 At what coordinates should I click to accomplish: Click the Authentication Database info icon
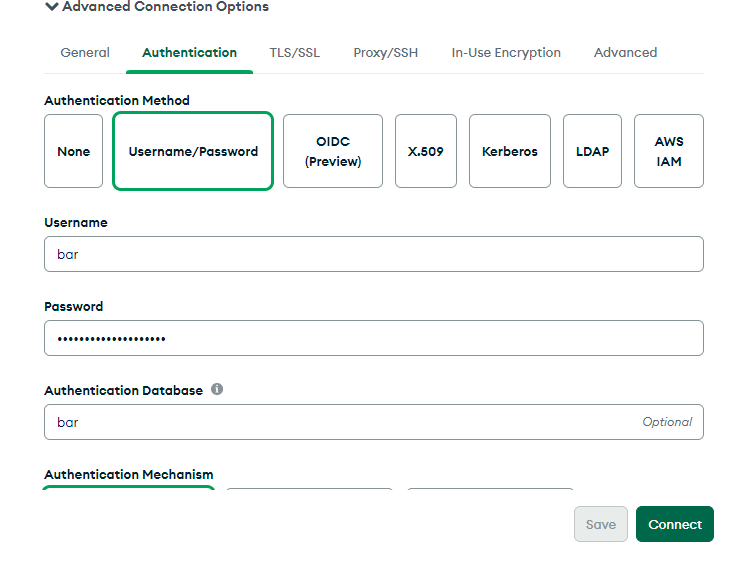[217, 389]
